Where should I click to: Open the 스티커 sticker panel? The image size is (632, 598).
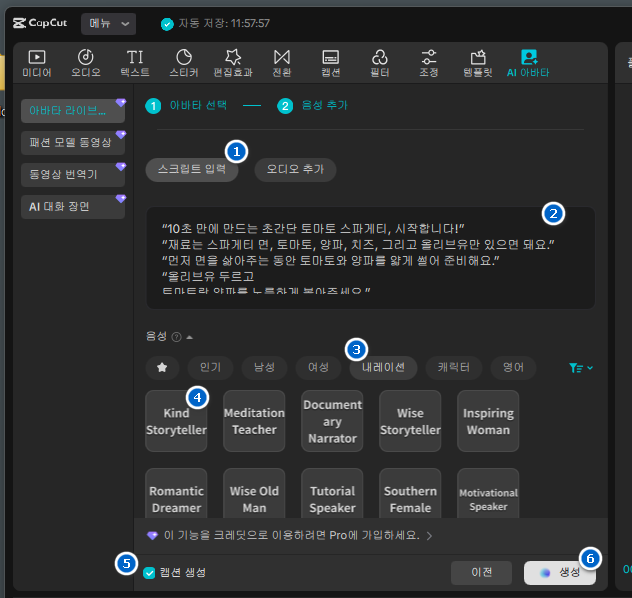pos(184,63)
